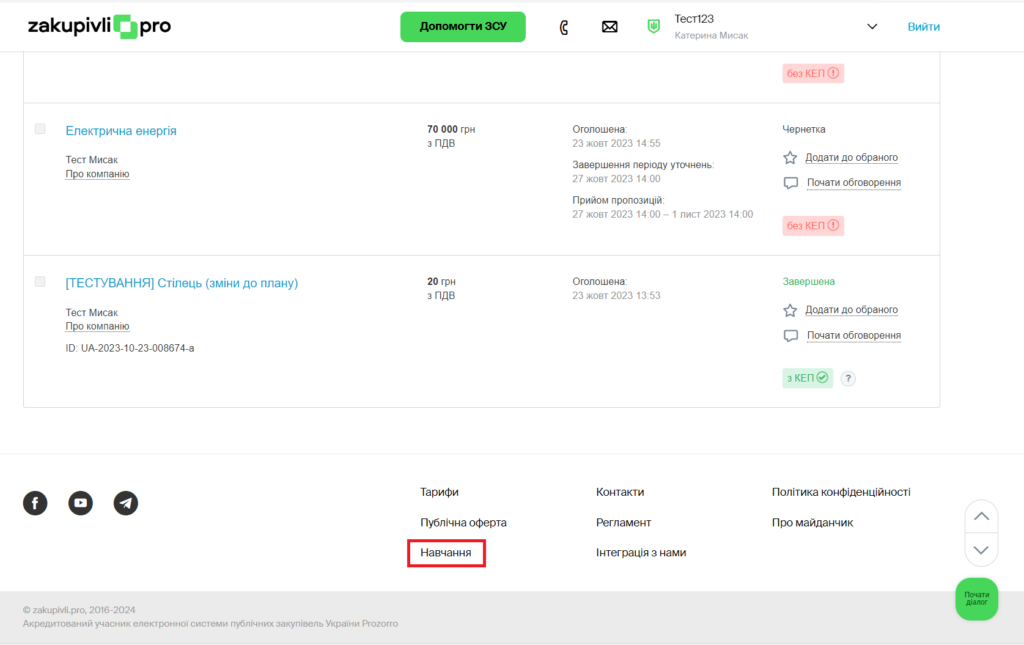Image resolution: width=1024 pixels, height=645 pixels.
Task: Open the YouTube social icon in footer
Action: coord(80,503)
